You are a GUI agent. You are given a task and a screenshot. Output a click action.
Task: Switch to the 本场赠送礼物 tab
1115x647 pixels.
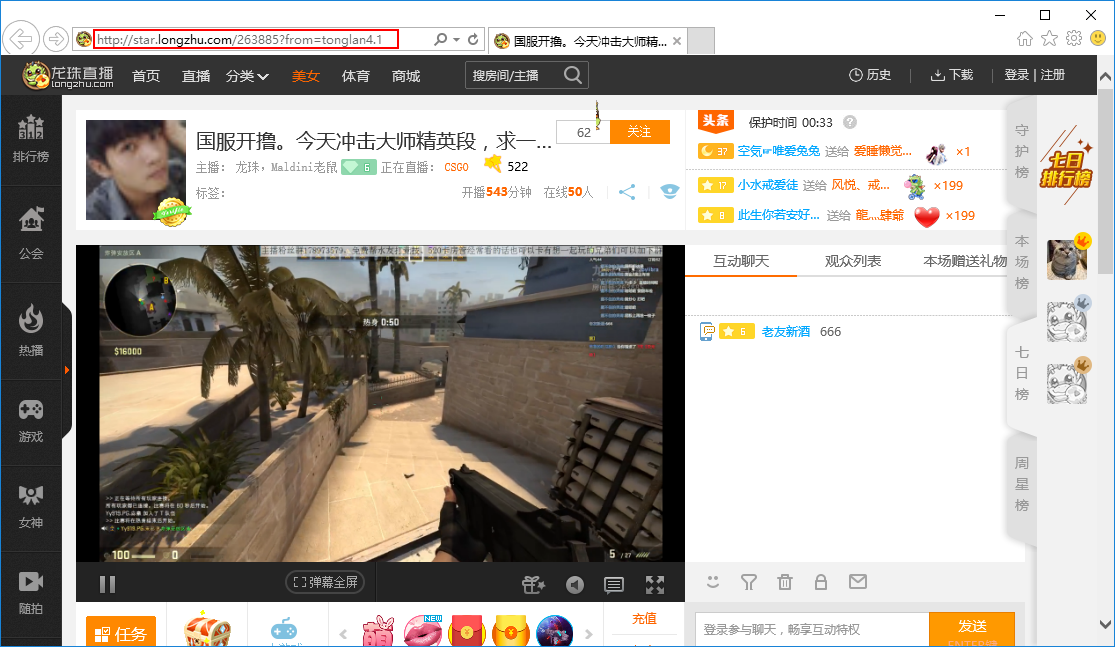(x=965, y=261)
